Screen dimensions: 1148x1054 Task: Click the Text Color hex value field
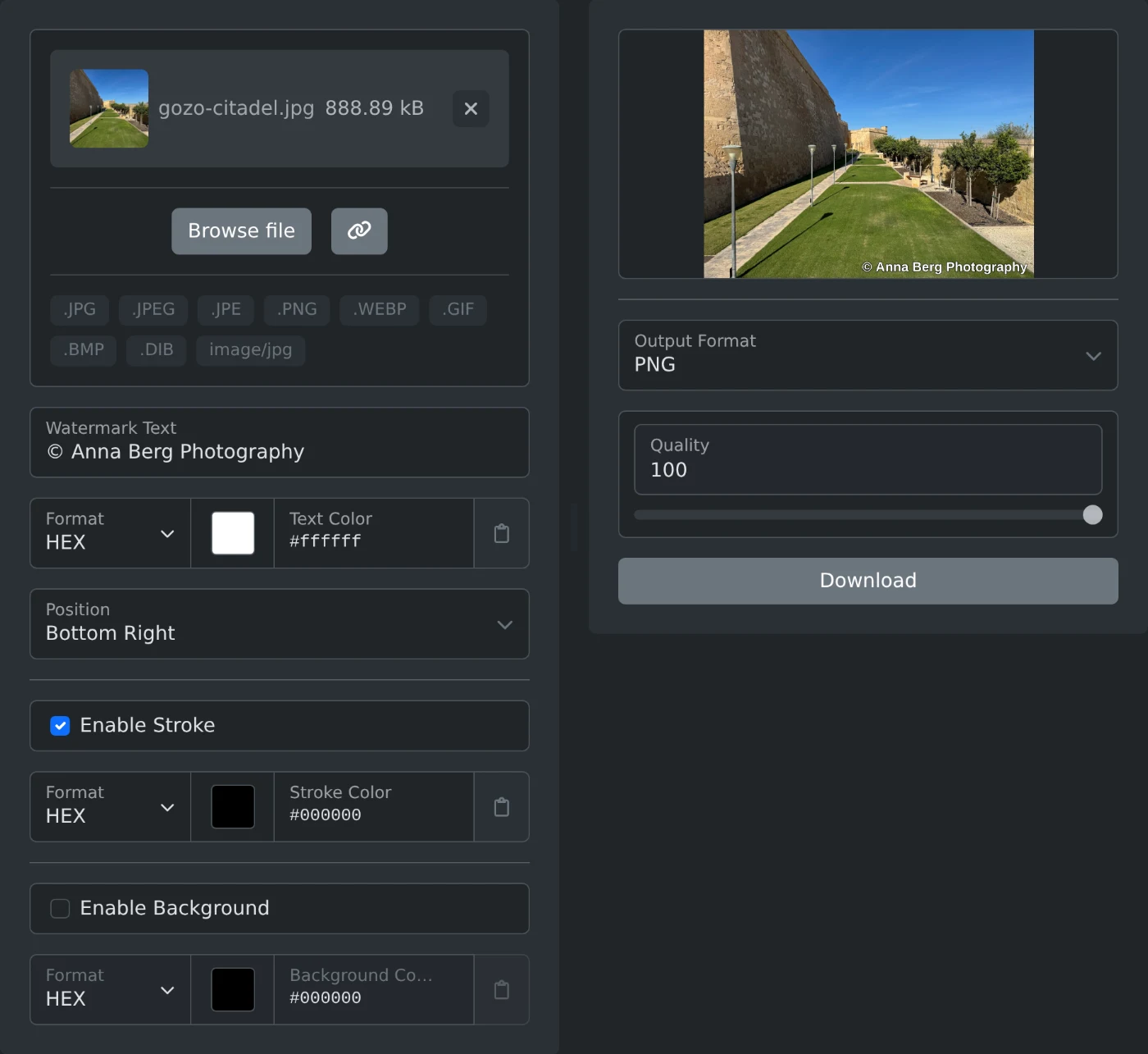(x=374, y=533)
